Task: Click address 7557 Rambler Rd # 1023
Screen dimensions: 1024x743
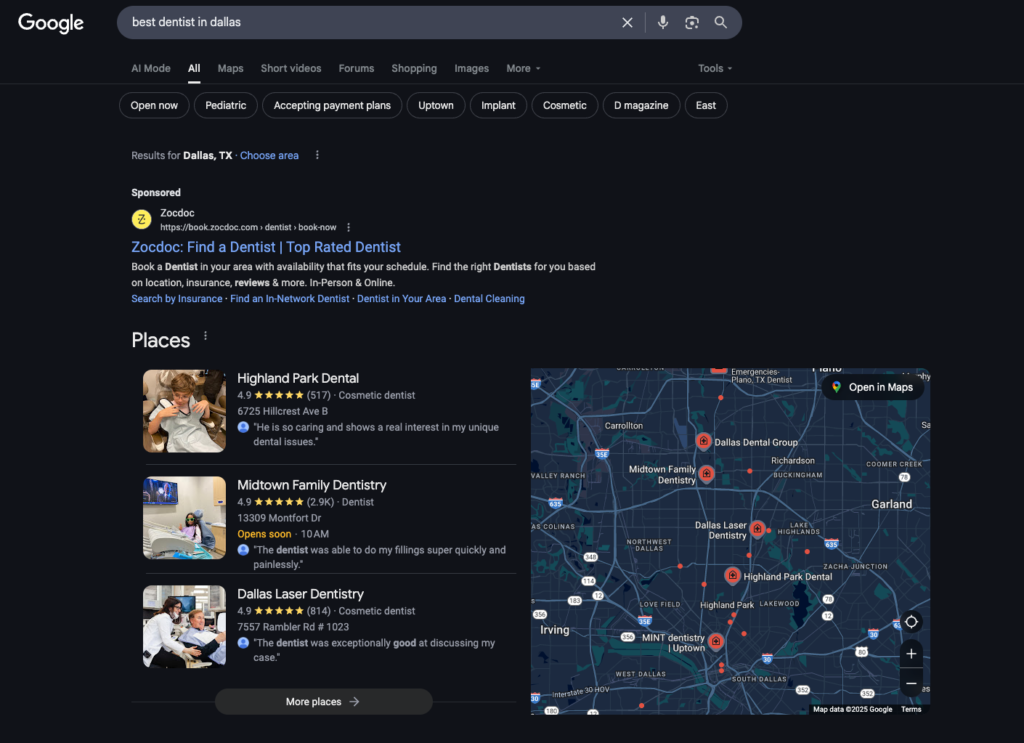Action: [293, 627]
